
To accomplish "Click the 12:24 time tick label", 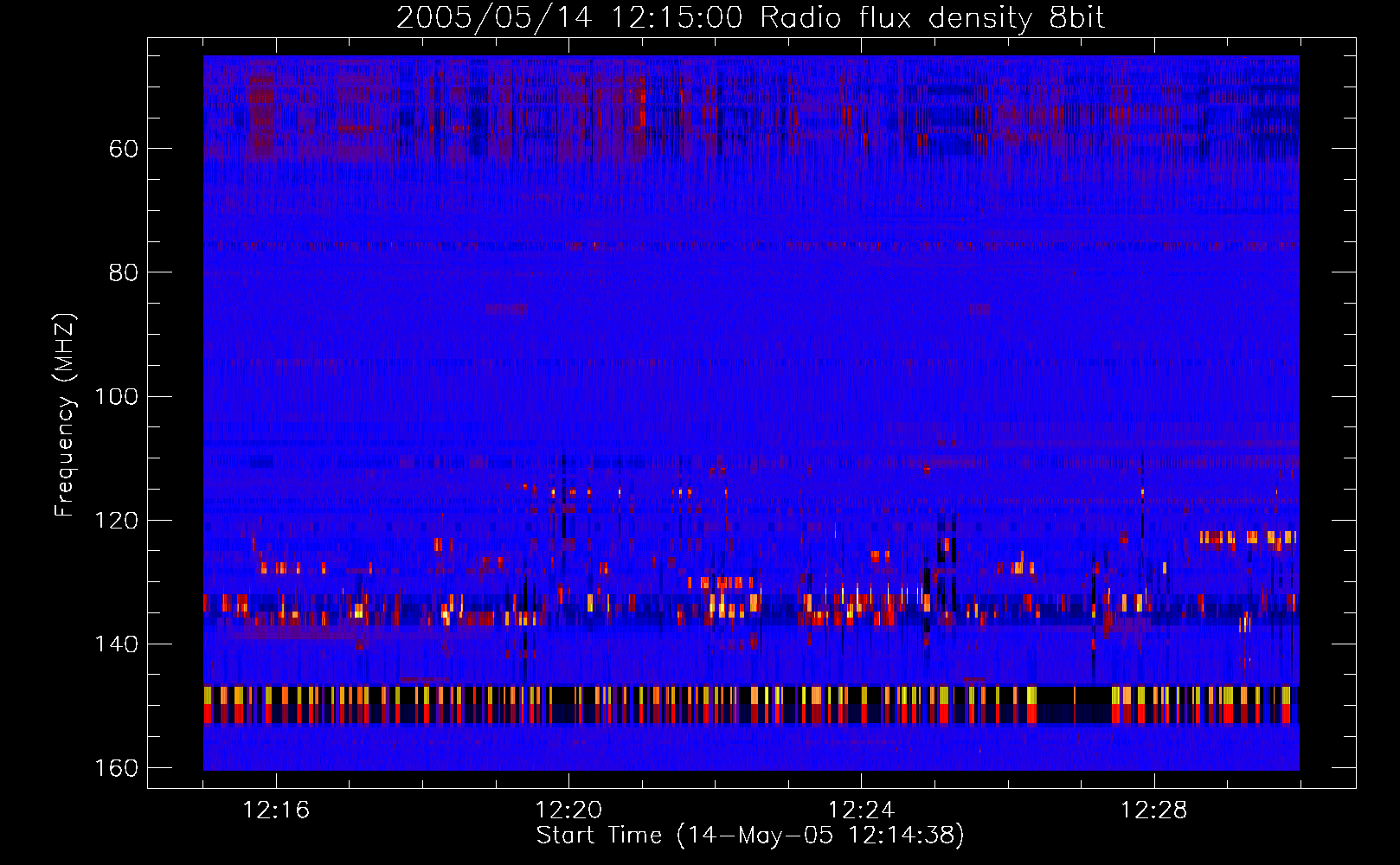I will pos(861,810).
